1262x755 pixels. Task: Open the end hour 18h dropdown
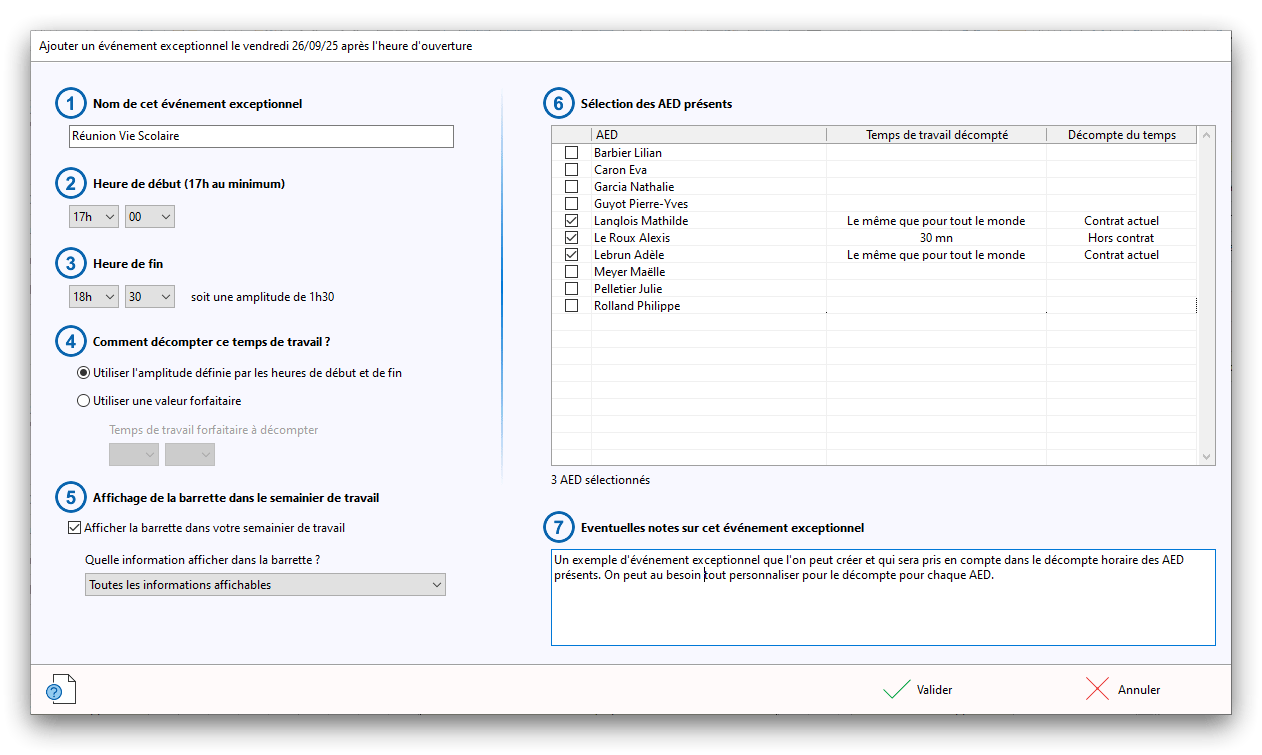(x=94, y=297)
